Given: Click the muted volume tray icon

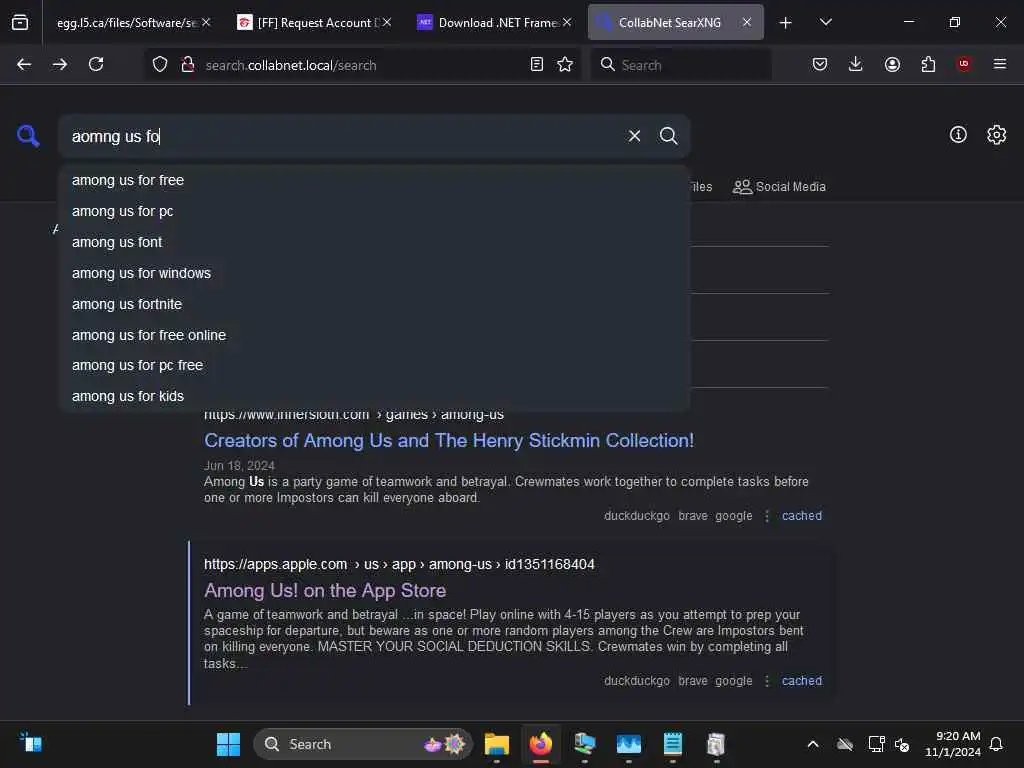Looking at the screenshot, I should [x=902, y=744].
